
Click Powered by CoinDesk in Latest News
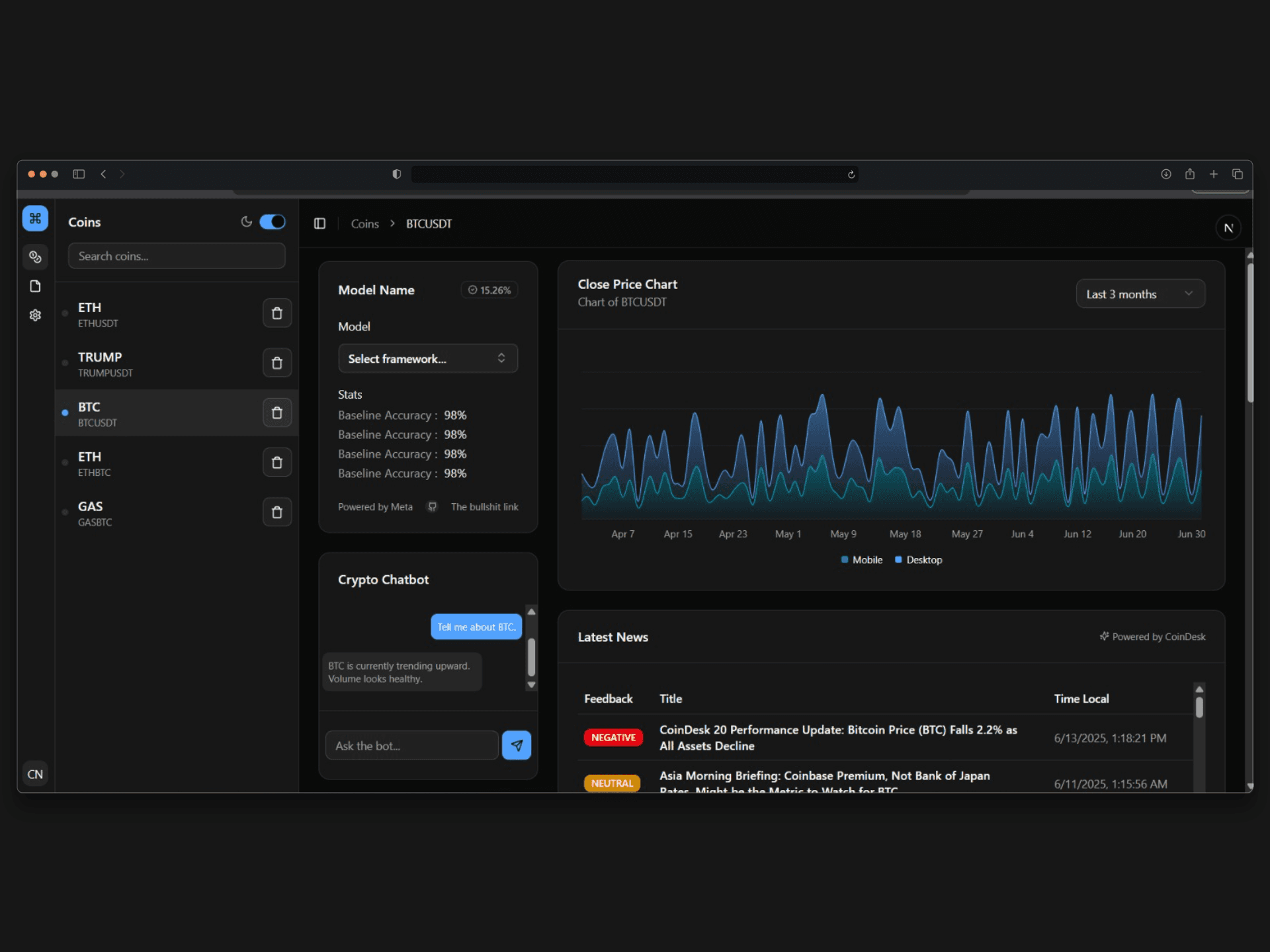(1152, 637)
